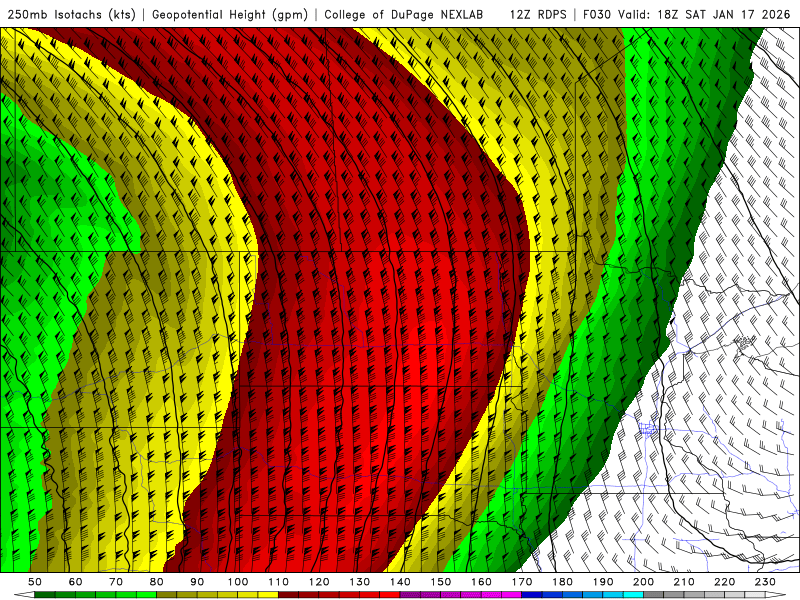Click the '12Z RDPS' model run label
This screenshot has width=800, height=600.
pyautogui.click(x=538, y=14)
